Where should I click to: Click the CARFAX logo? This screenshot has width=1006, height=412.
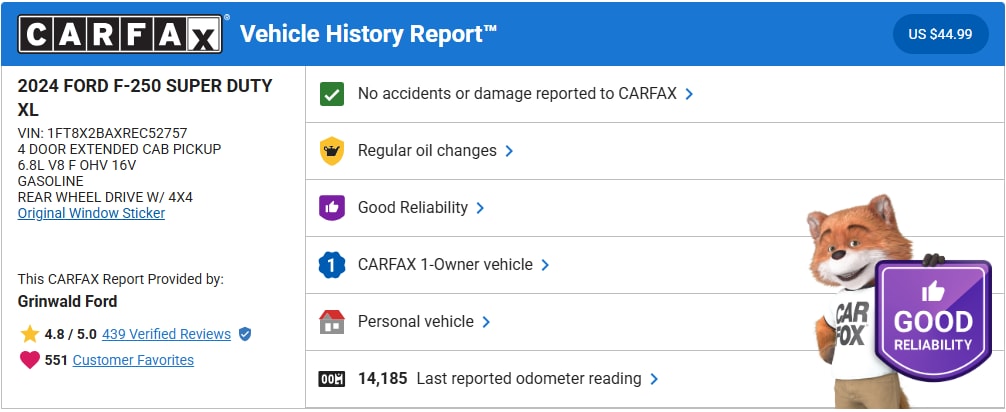pos(120,34)
